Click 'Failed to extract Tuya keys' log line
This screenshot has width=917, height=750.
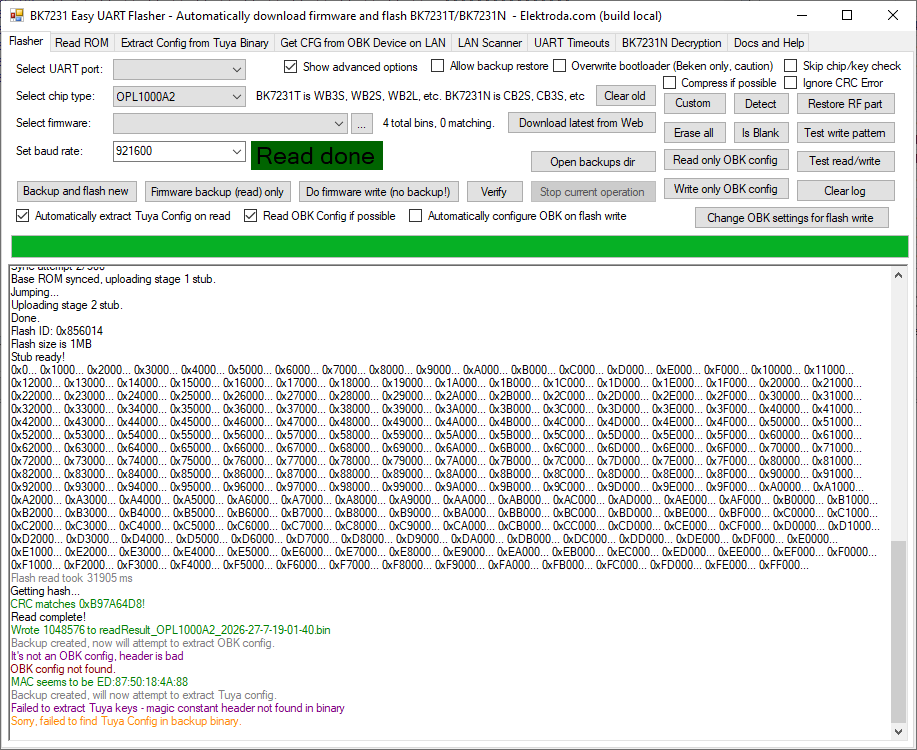point(178,708)
